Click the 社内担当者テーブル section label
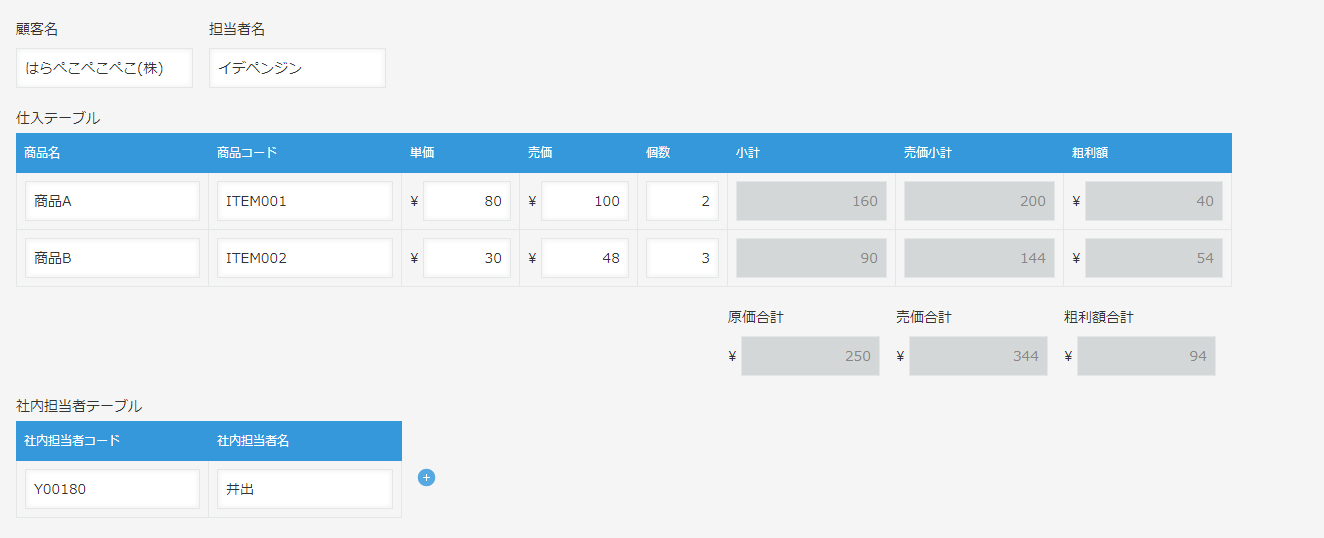The height and width of the screenshot is (538, 1324). point(79,406)
